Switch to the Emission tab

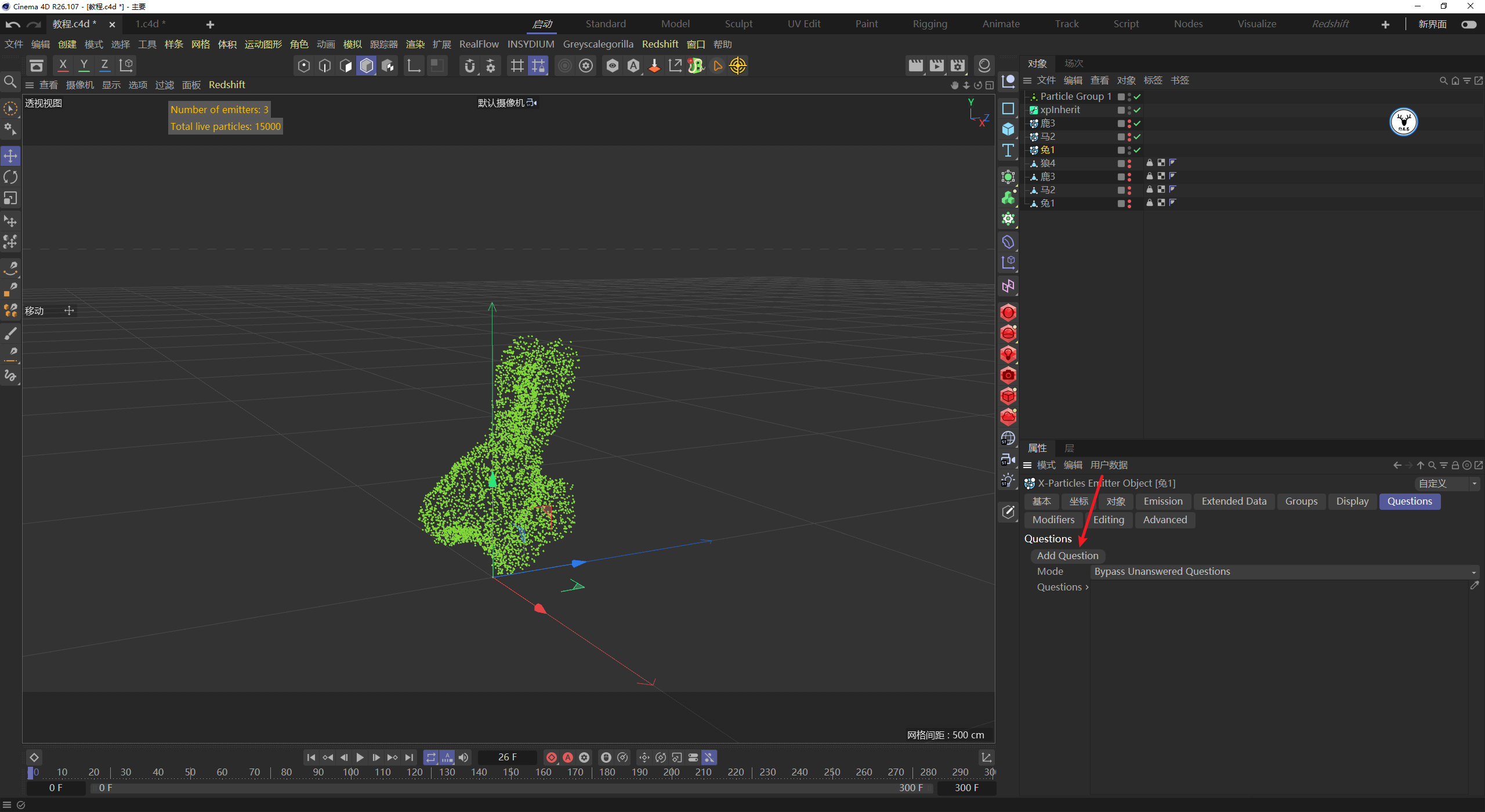(x=1162, y=502)
